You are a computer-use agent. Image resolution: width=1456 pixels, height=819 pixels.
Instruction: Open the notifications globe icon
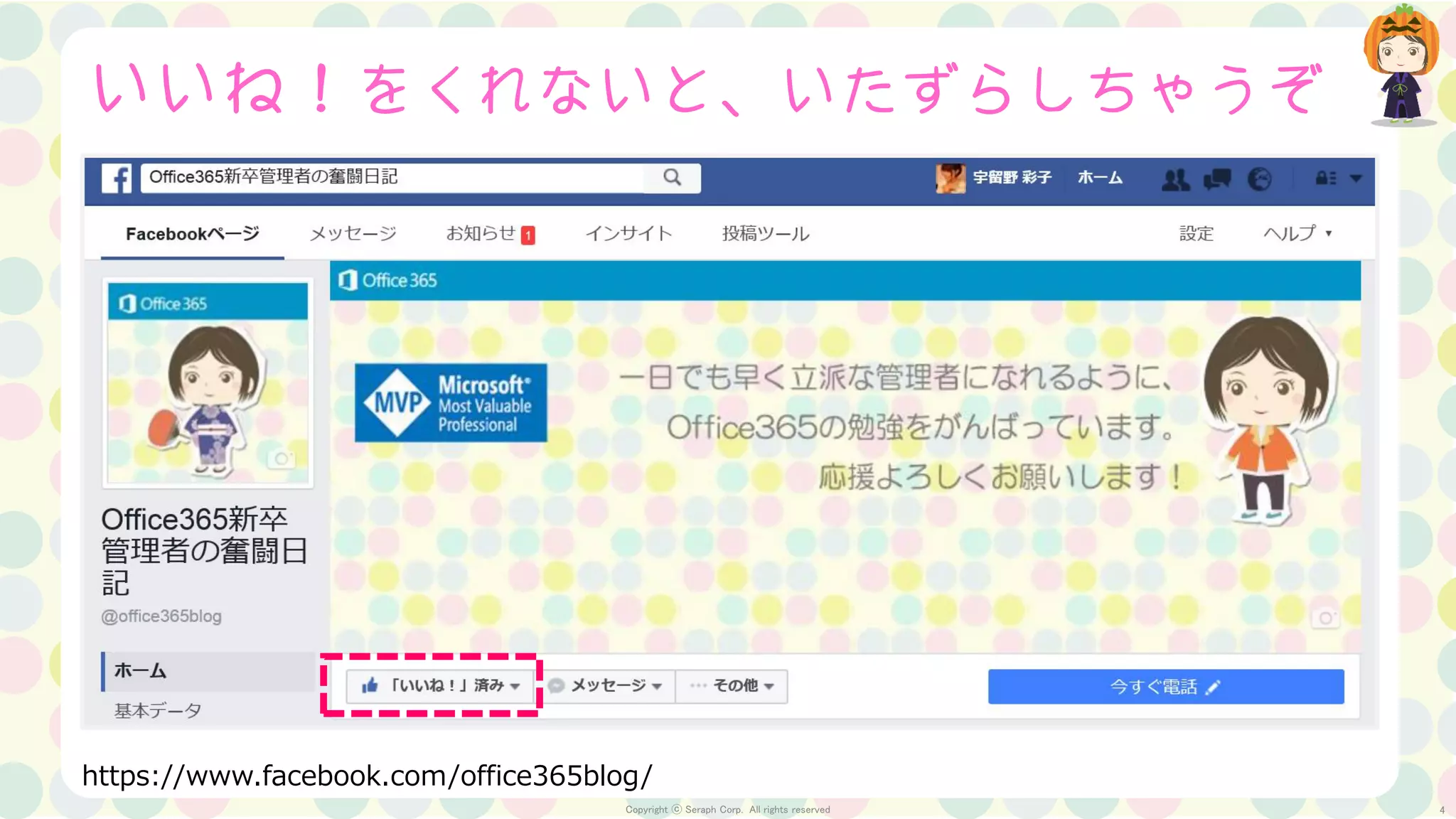(x=1260, y=179)
